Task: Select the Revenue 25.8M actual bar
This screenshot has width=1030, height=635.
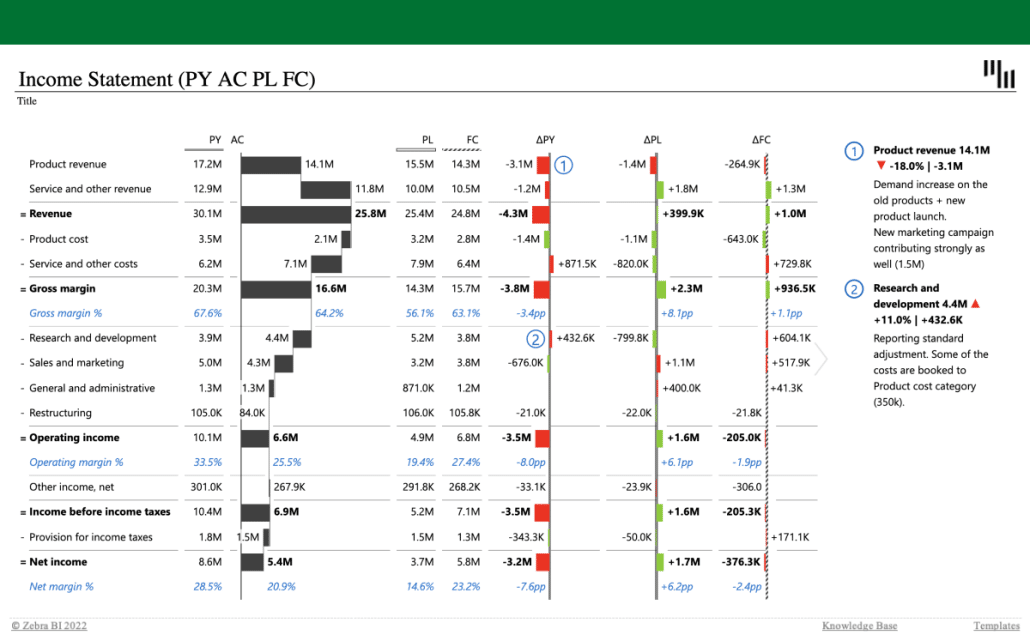Action: click(x=295, y=214)
